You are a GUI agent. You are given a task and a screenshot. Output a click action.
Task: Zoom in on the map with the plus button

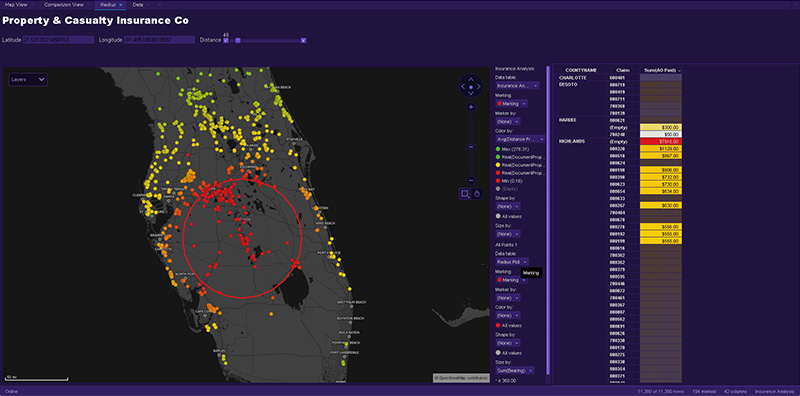tap(471, 107)
